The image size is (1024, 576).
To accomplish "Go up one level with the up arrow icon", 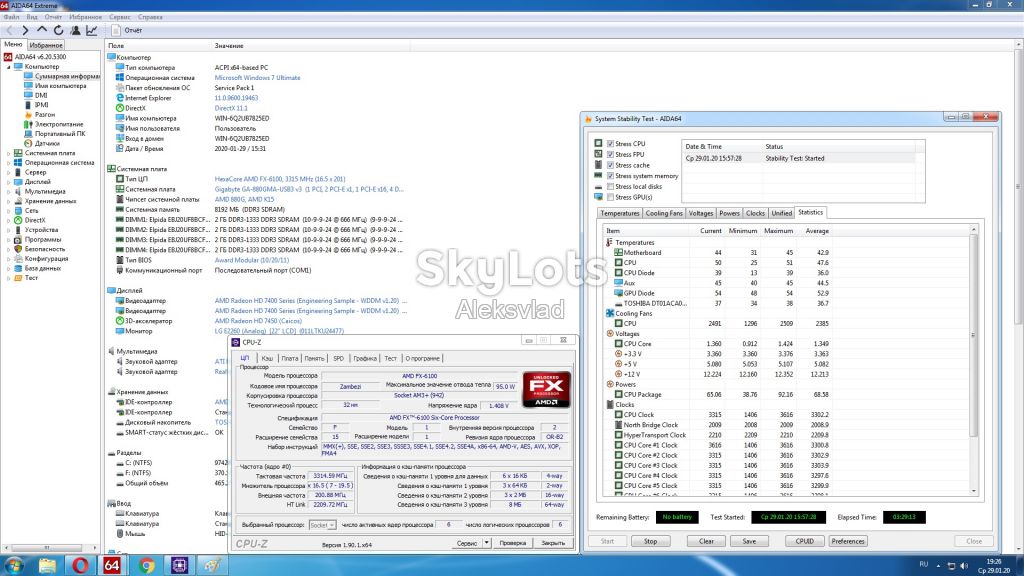I will point(42,30).
